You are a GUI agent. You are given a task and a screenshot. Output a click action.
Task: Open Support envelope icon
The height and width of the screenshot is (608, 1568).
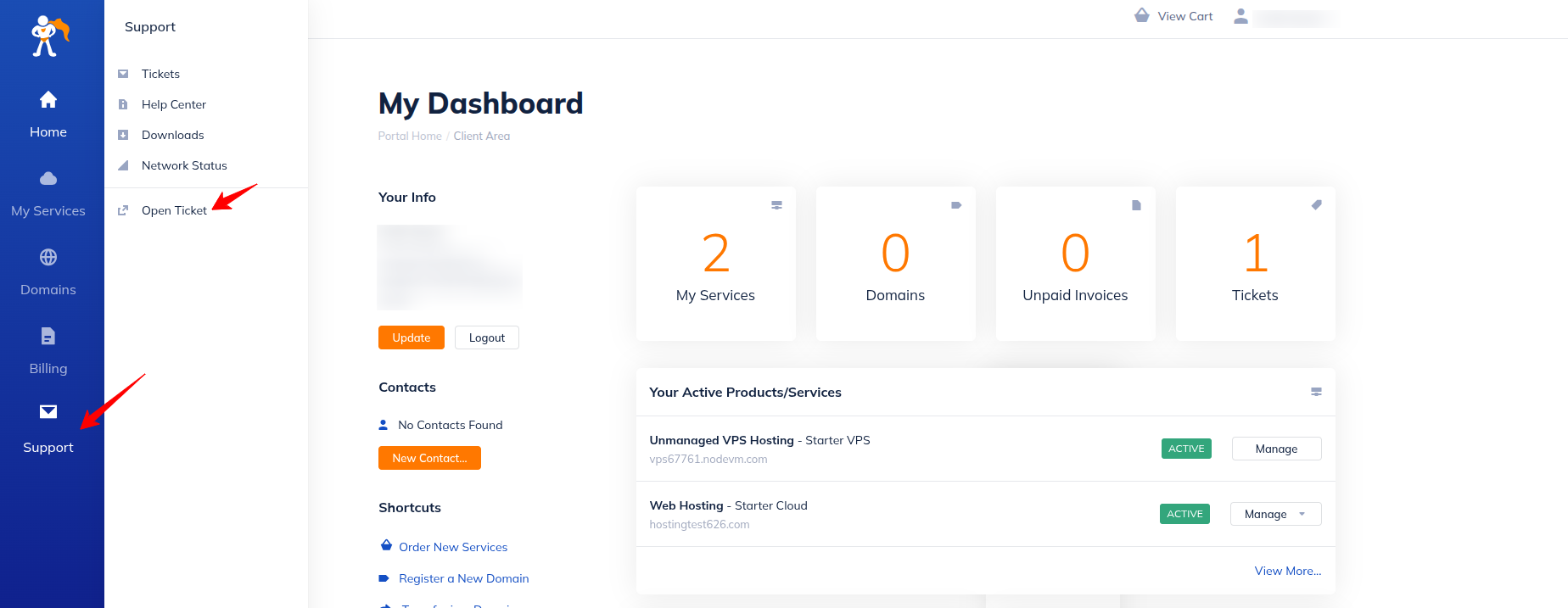[48, 412]
